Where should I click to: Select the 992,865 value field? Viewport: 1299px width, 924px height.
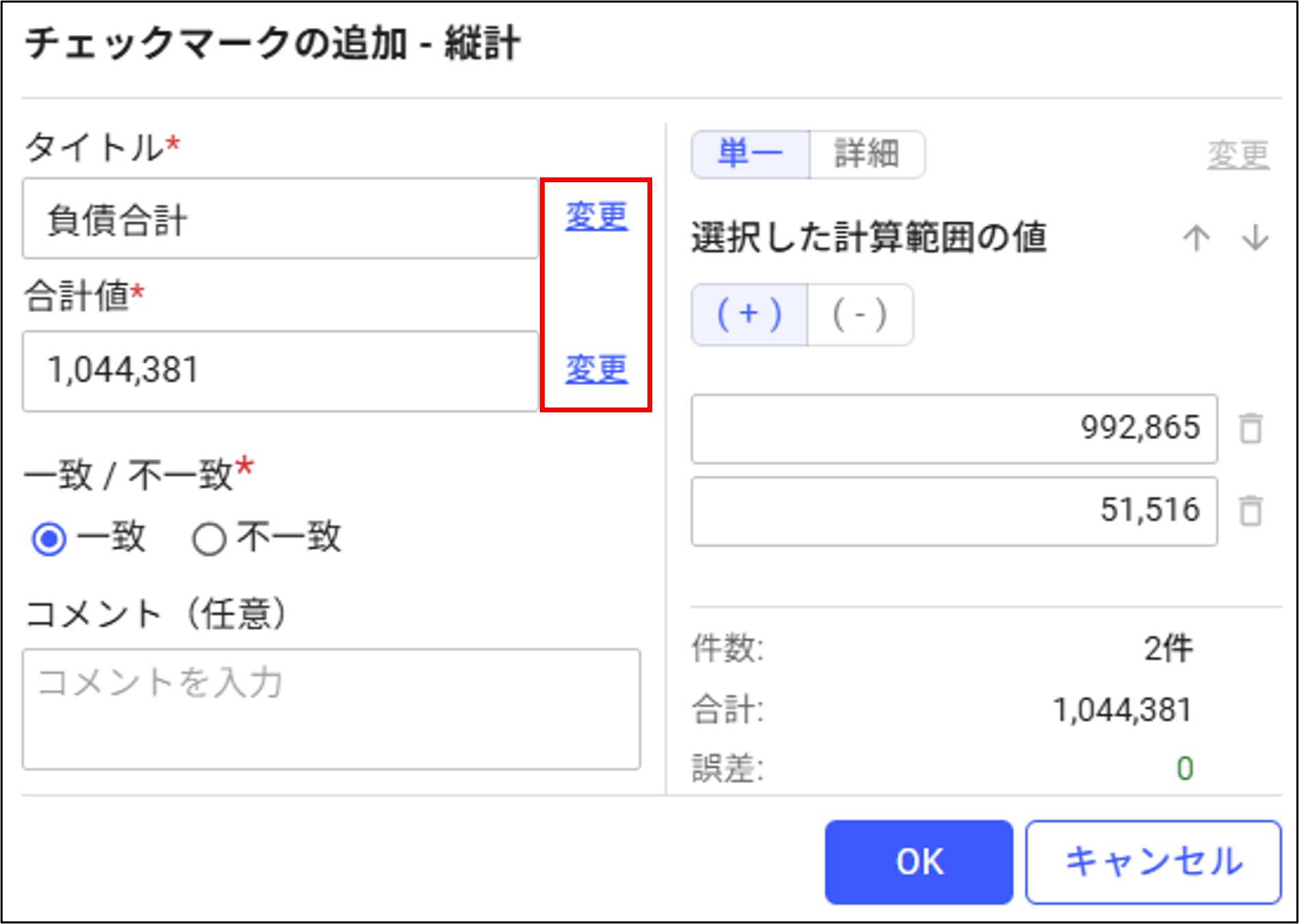(x=954, y=429)
